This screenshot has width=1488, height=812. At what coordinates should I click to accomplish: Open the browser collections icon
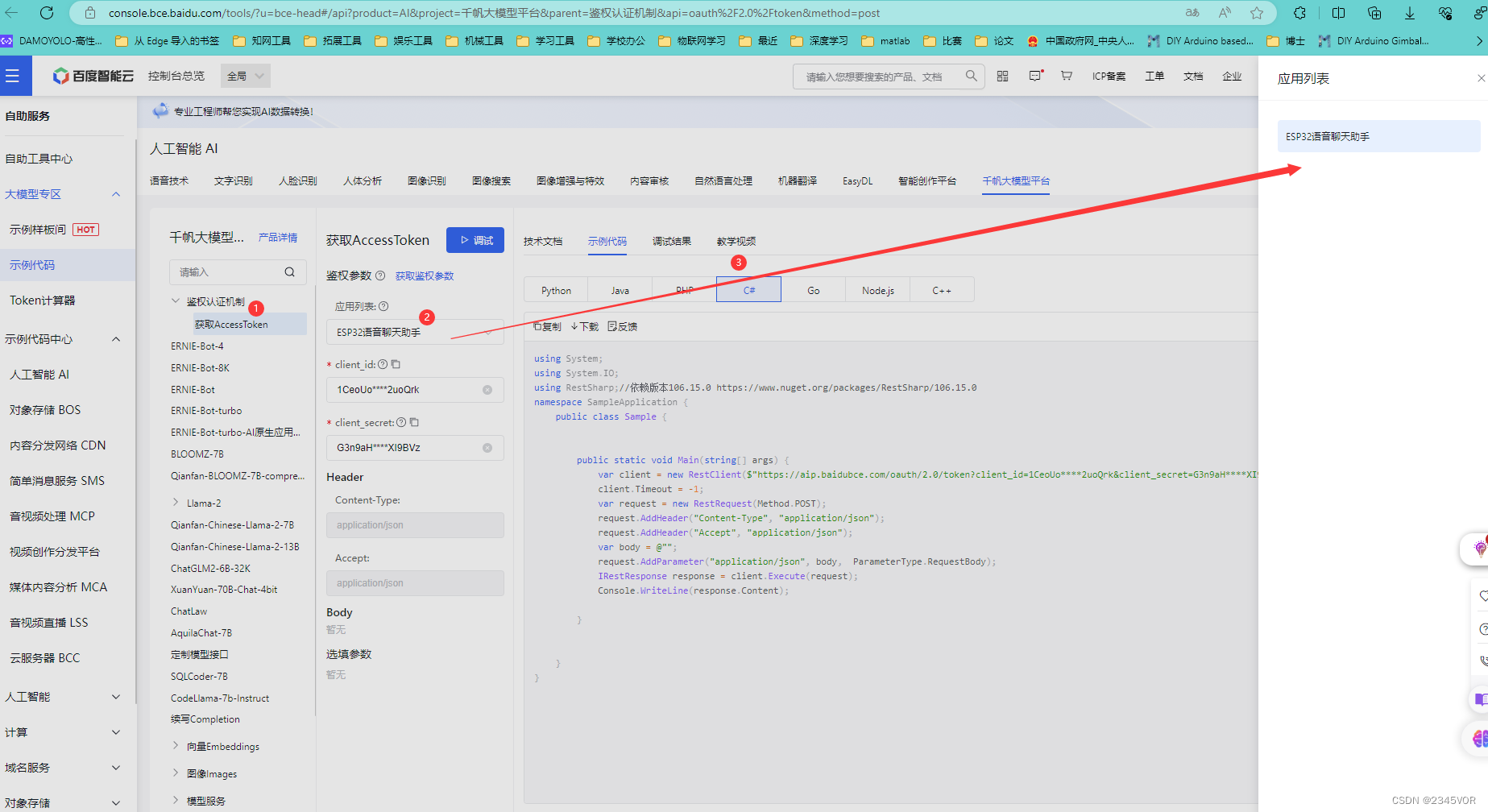point(1374,13)
